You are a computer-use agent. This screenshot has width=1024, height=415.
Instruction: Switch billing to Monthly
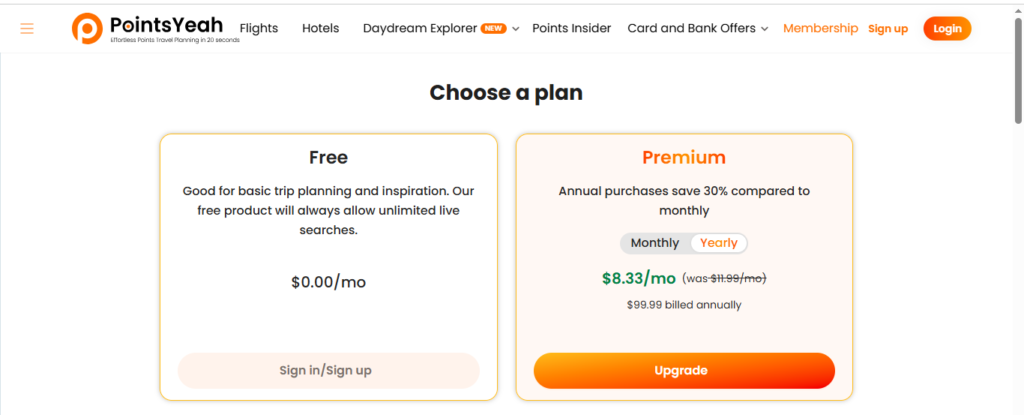pos(654,243)
